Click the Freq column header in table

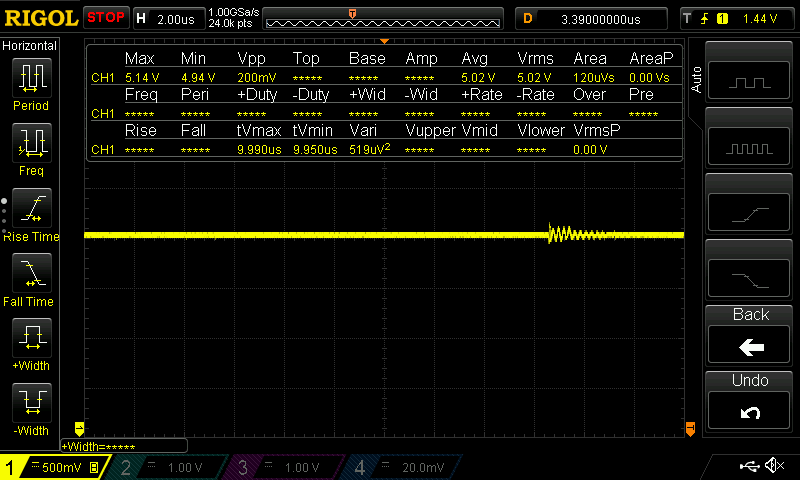[141, 95]
